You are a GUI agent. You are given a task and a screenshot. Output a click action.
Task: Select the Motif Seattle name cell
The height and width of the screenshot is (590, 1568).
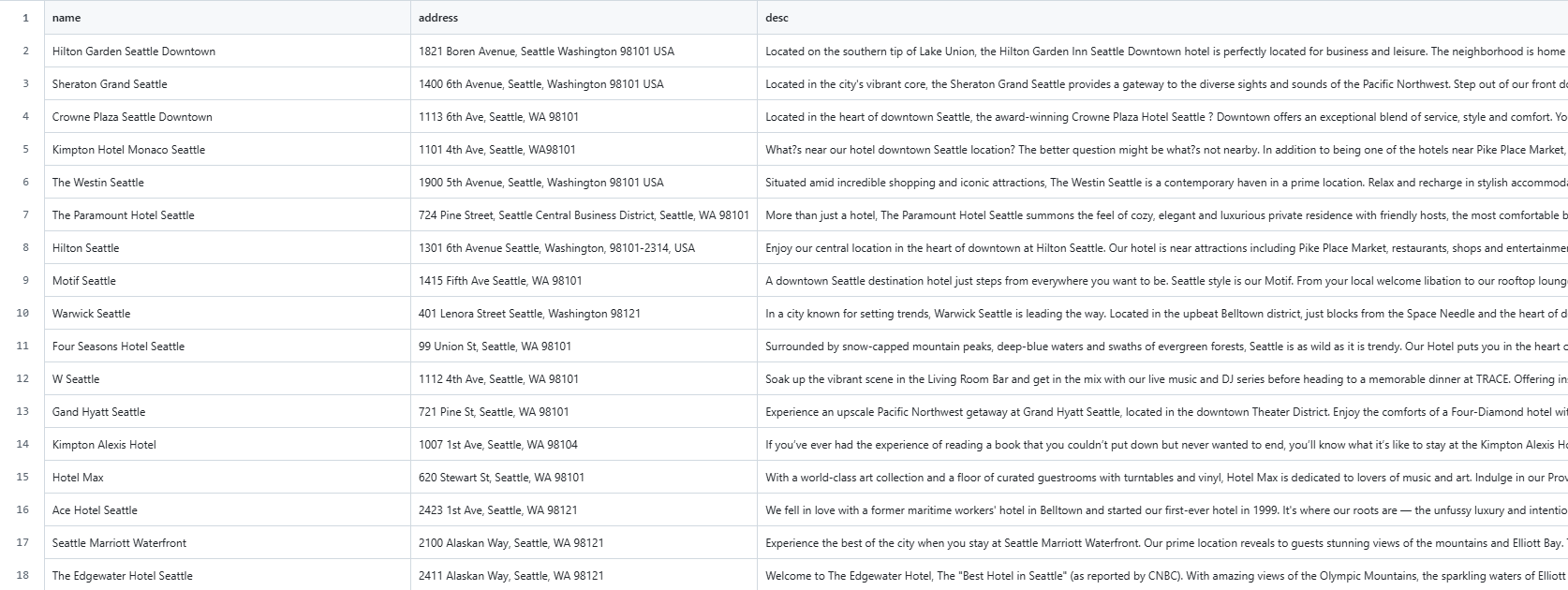[x=228, y=281]
